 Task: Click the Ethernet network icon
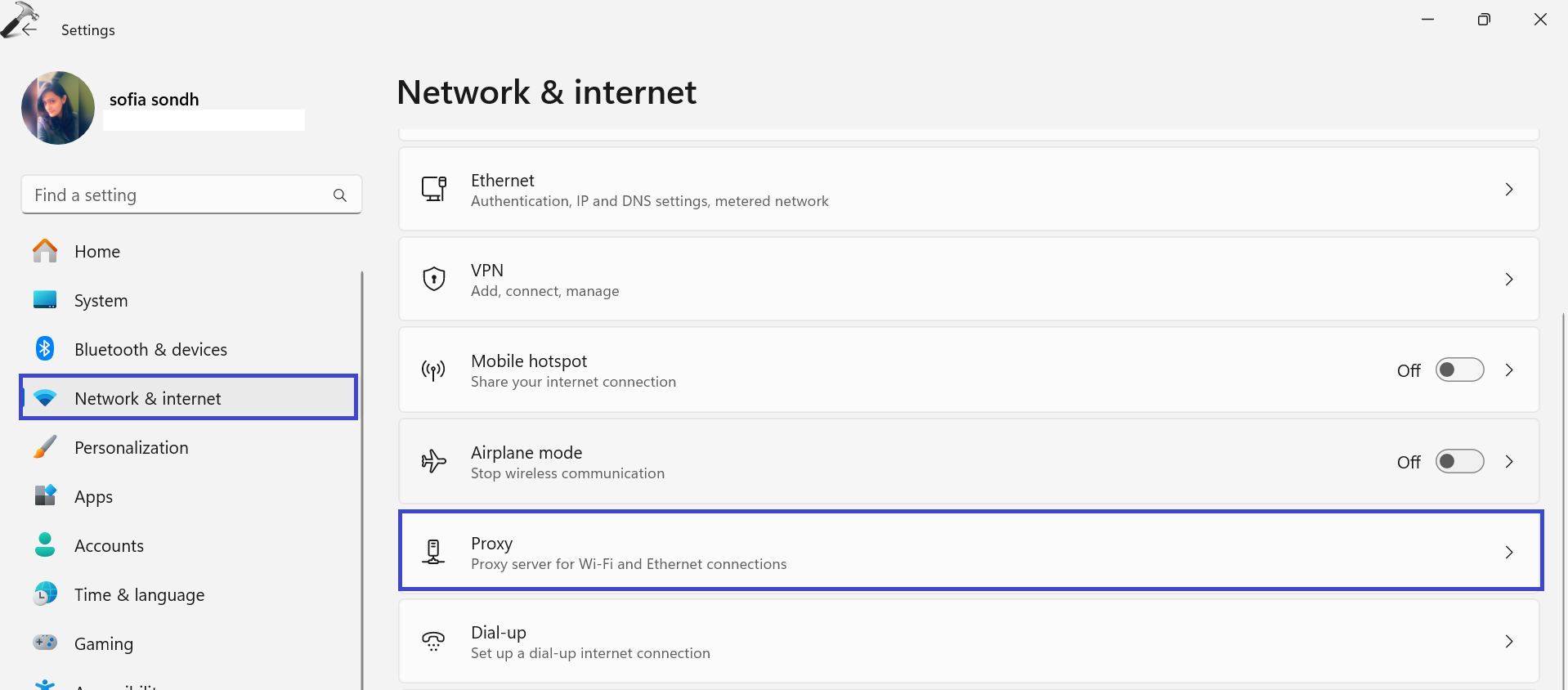point(433,189)
